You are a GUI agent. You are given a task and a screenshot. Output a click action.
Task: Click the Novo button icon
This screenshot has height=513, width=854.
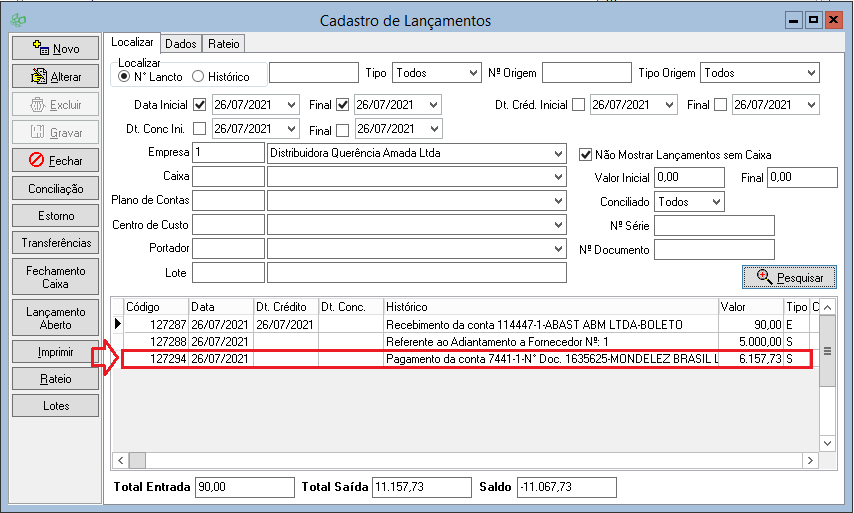tap(41, 48)
